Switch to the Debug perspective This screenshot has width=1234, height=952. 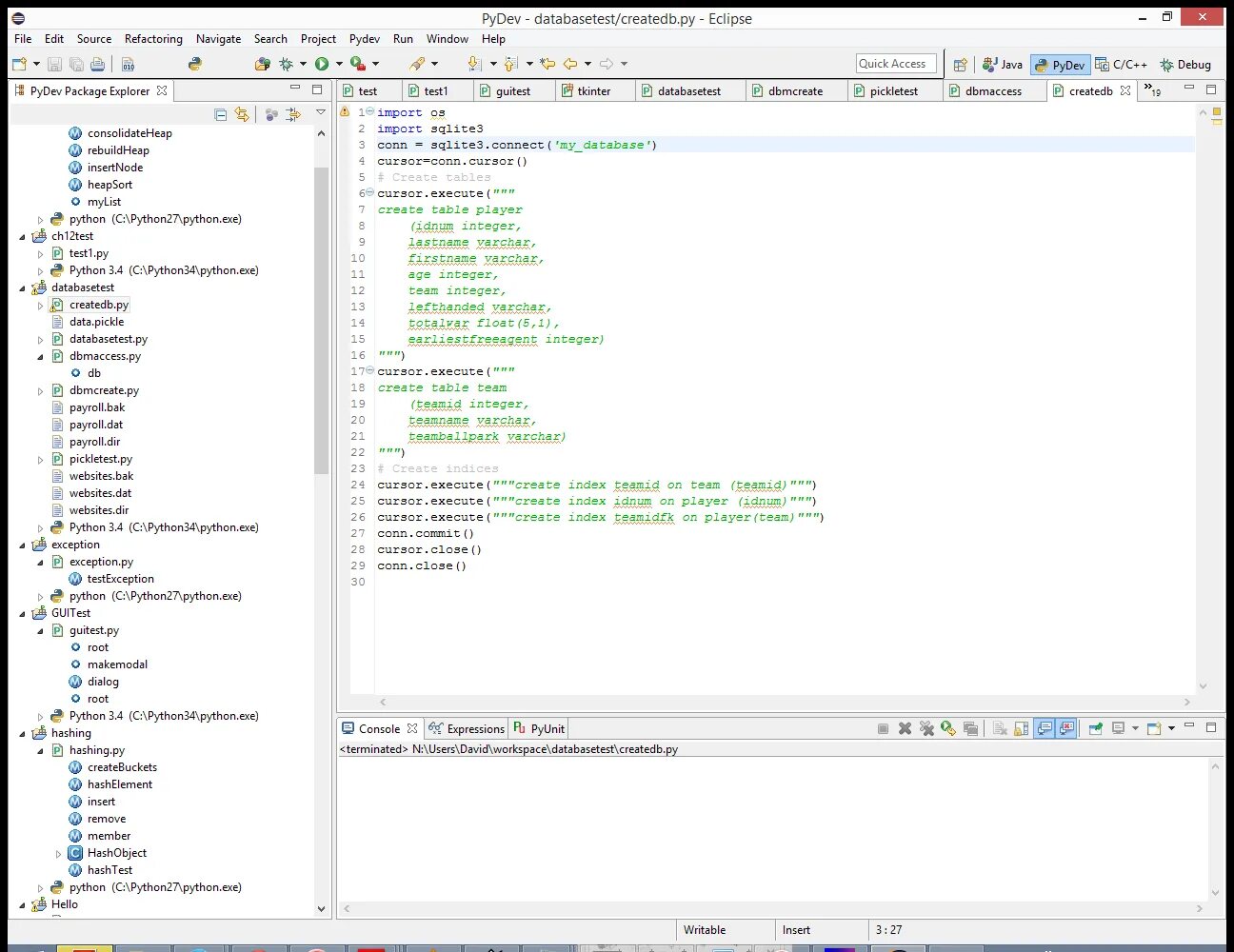coord(1185,64)
